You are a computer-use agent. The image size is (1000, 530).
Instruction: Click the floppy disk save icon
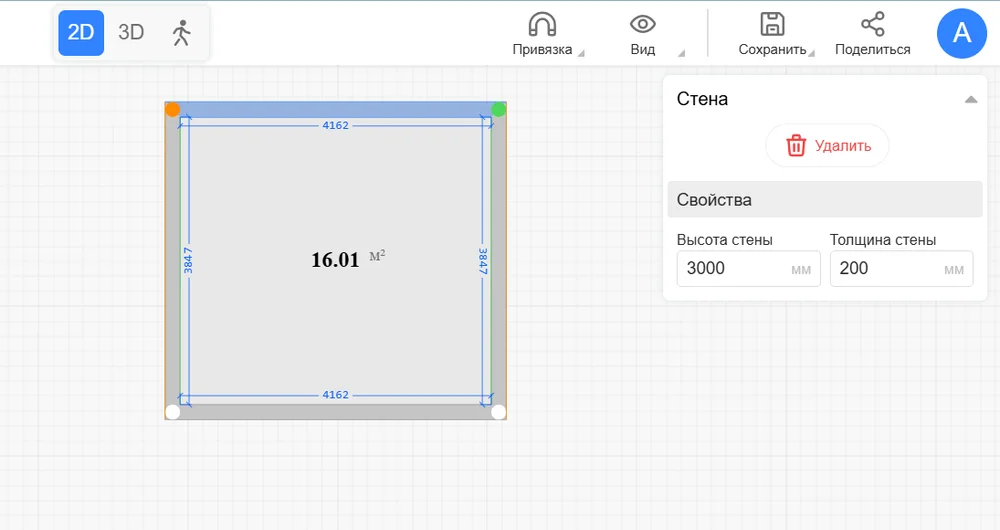pyautogui.click(x=771, y=25)
